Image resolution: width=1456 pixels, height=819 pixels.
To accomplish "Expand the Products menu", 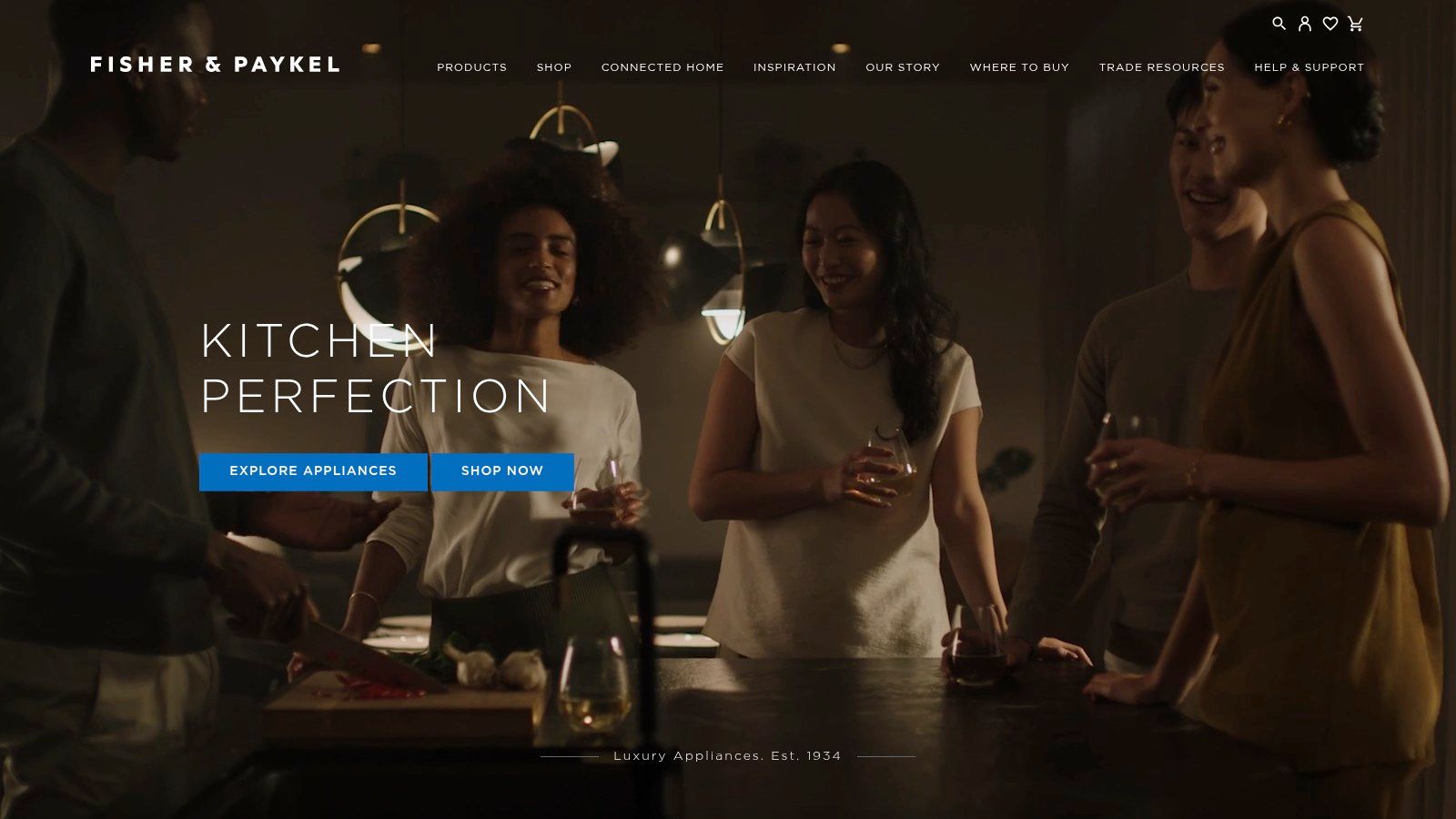I will [x=471, y=67].
